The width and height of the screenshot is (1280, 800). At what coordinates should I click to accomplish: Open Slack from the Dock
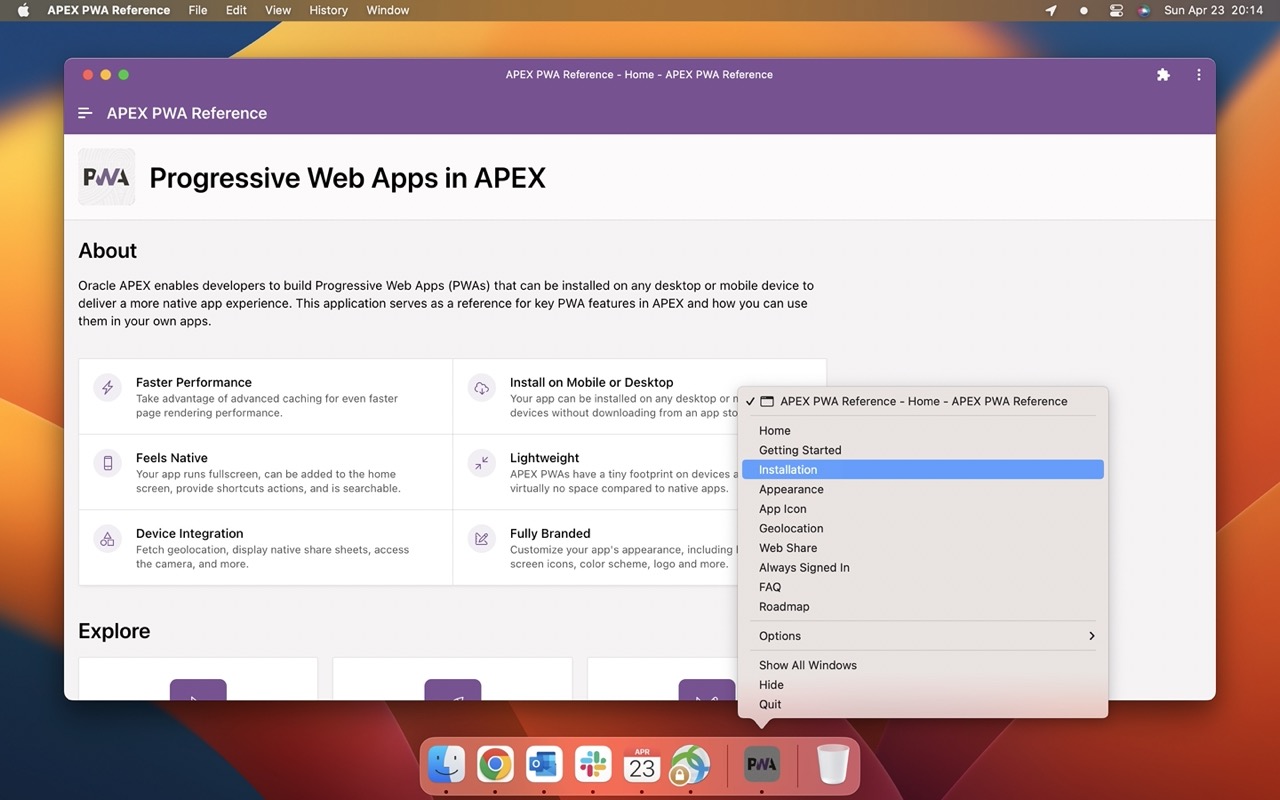(593, 766)
